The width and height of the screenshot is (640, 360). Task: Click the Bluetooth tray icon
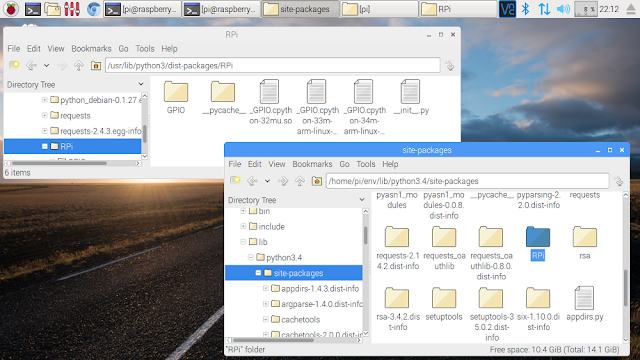coord(526,9)
